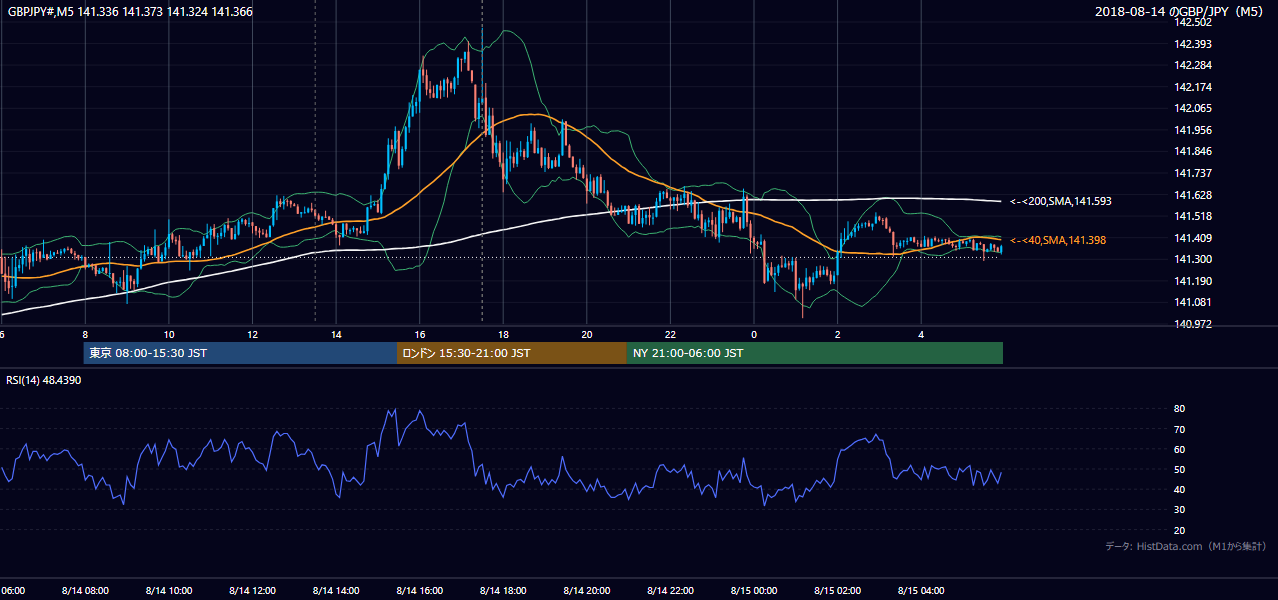Screen dimensions: 1278x600
Task: Click the RSI 60 level label
Action: pos(1179,449)
